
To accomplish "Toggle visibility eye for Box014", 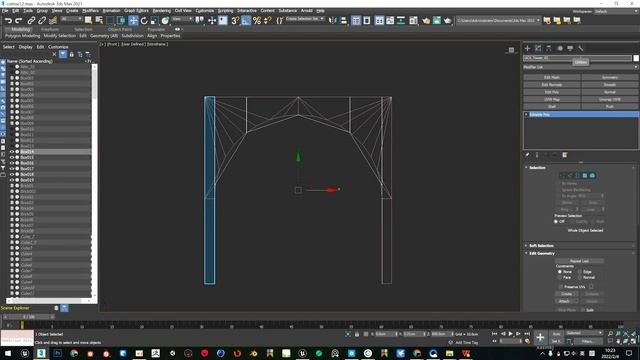I will (x=12, y=152).
